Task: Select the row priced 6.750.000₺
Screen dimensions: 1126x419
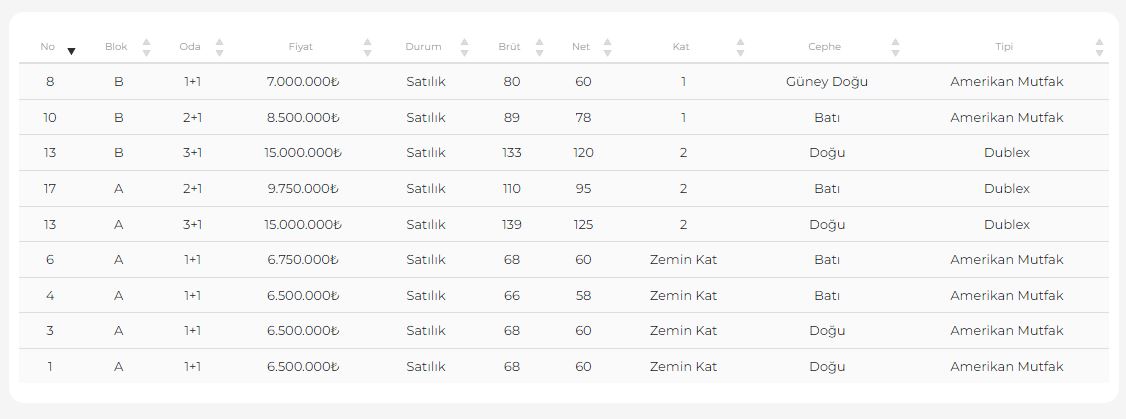Action: (303, 260)
